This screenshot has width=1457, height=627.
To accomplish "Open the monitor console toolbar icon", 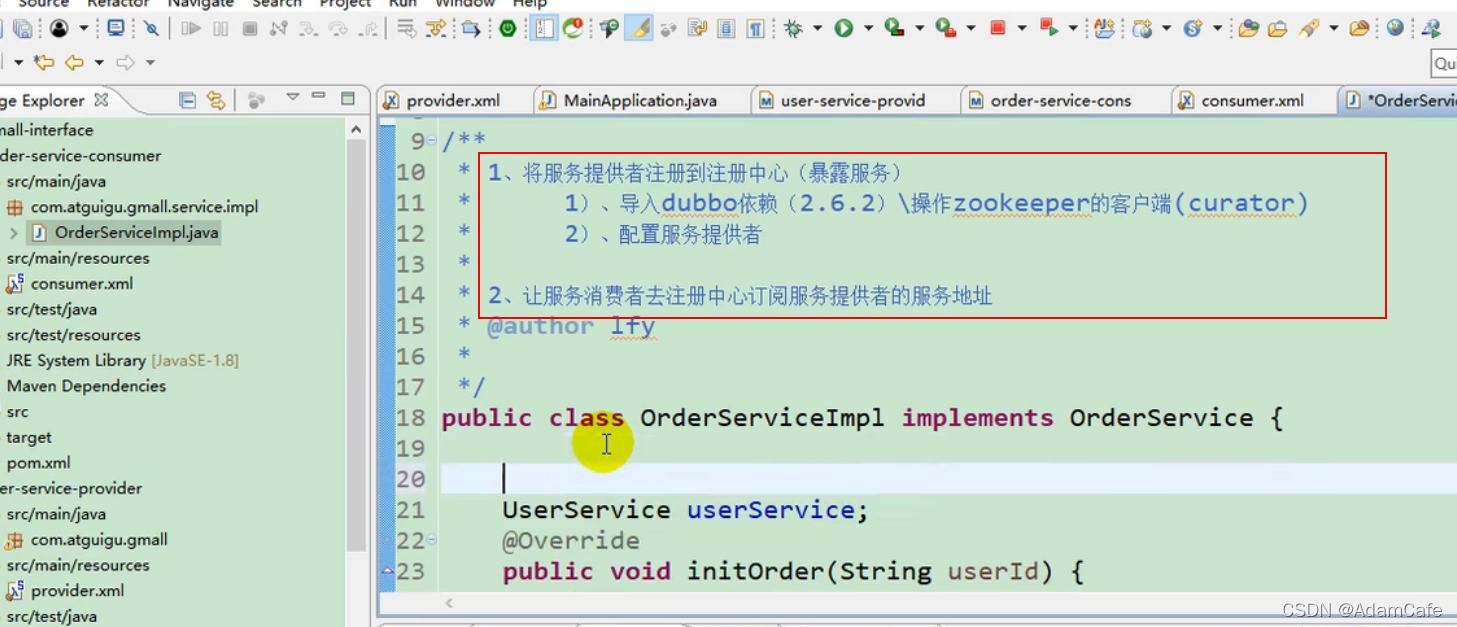I will click(116, 29).
